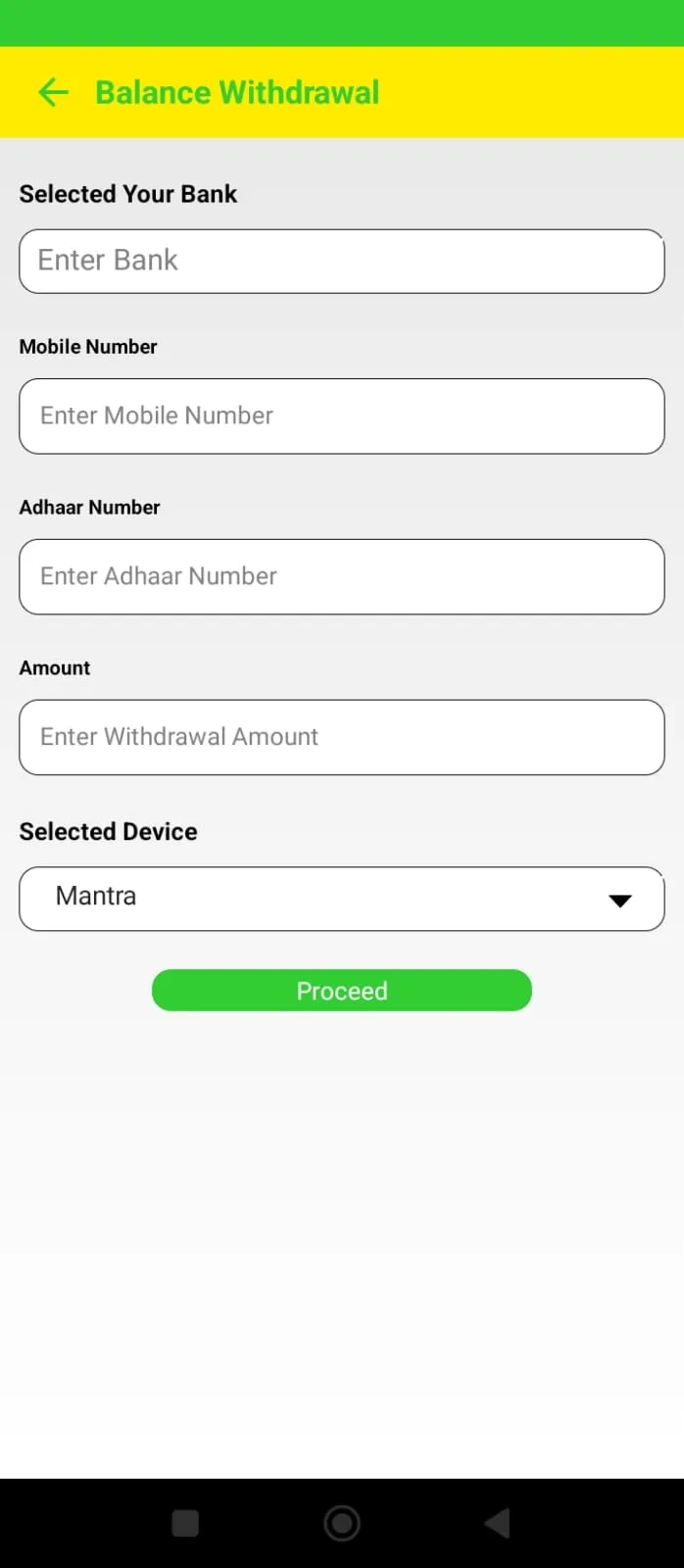Focus the Enter Withdrawal Amount field
The width and height of the screenshot is (684, 1568).
click(341, 737)
